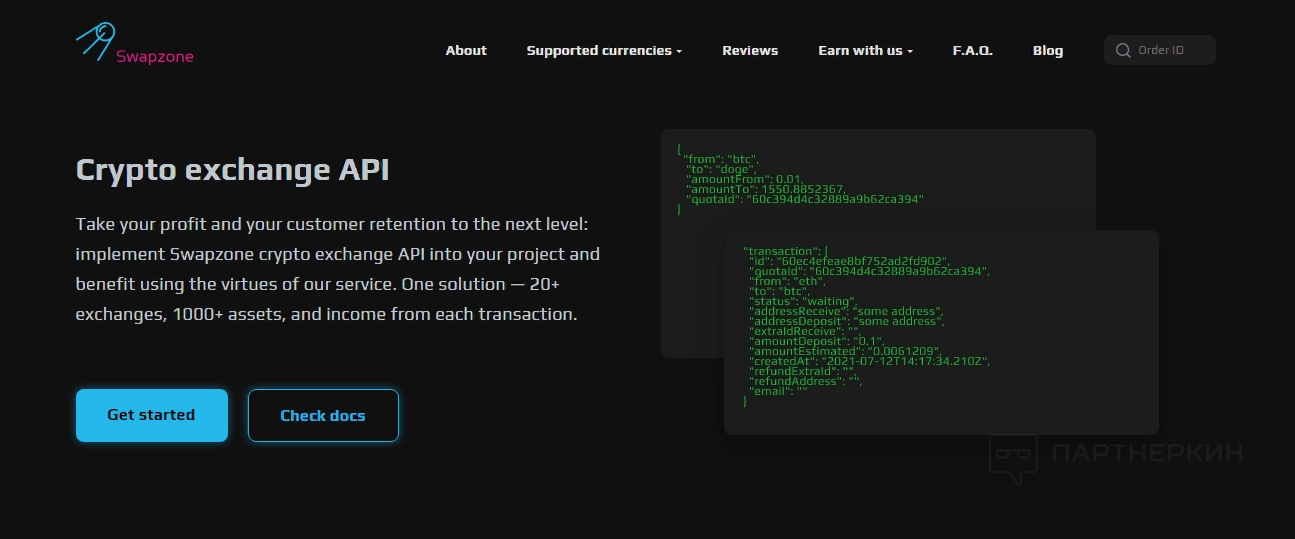Focus the Order ID search field
1295x539 pixels.
tap(1160, 50)
